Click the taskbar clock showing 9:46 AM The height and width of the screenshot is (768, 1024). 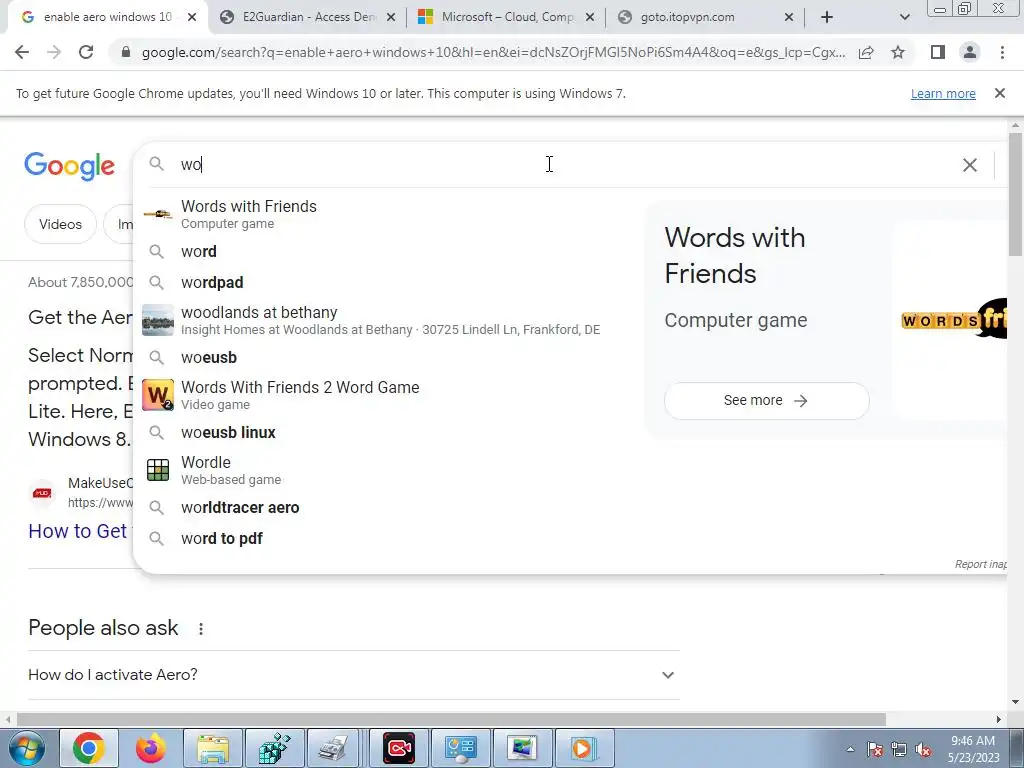(x=973, y=749)
